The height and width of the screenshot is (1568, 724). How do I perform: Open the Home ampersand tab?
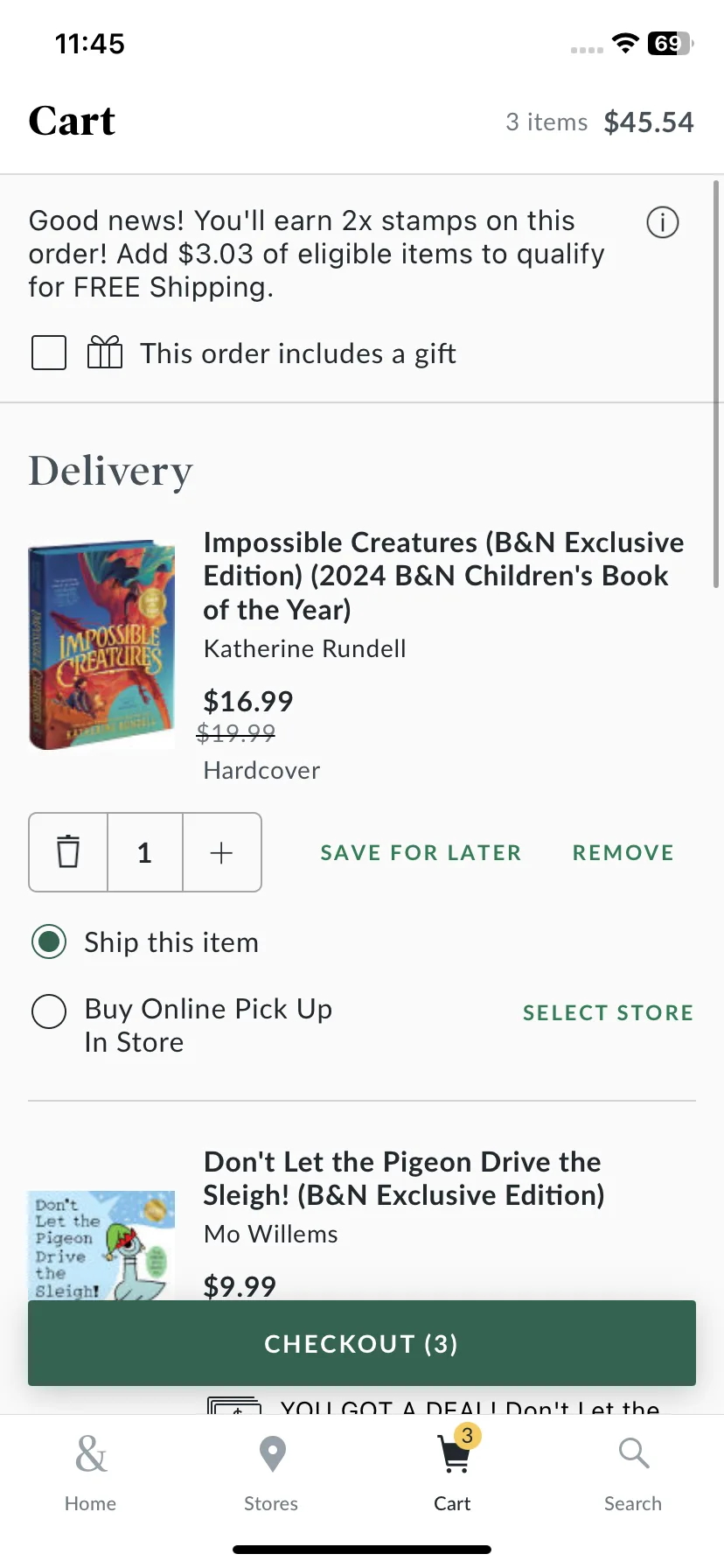coord(90,1473)
